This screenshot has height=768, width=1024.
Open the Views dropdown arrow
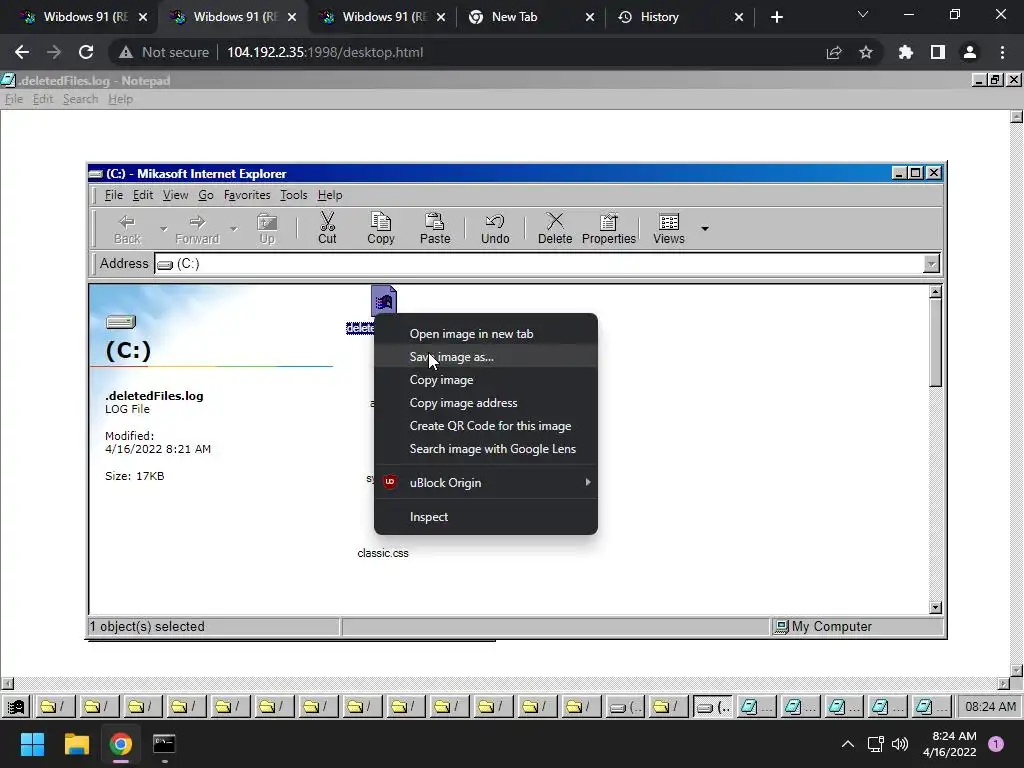(705, 229)
